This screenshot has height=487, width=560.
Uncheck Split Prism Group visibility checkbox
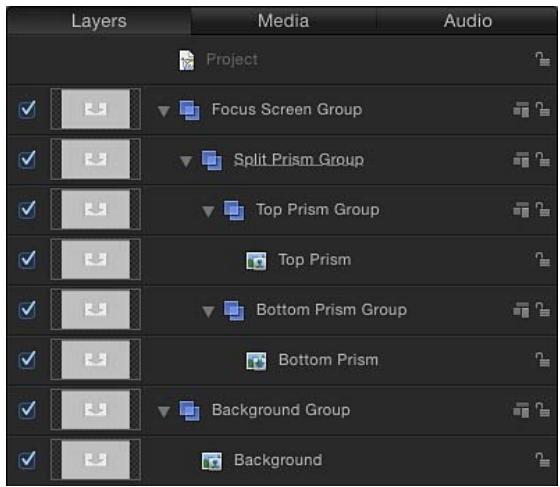[27, 159]
